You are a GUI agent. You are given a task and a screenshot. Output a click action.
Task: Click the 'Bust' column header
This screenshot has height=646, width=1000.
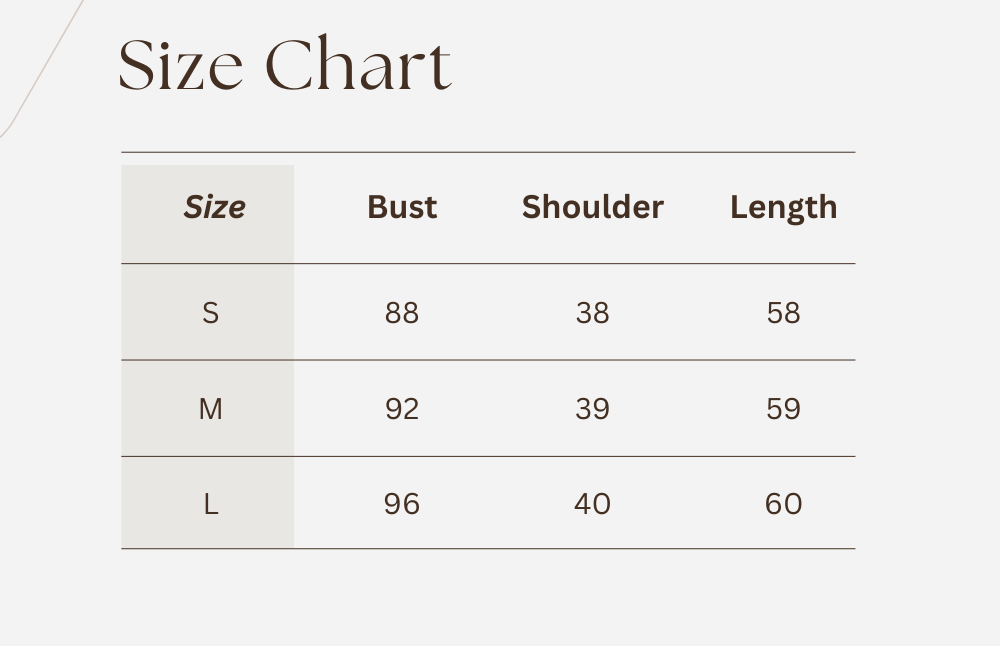click(x=402, y=207)
